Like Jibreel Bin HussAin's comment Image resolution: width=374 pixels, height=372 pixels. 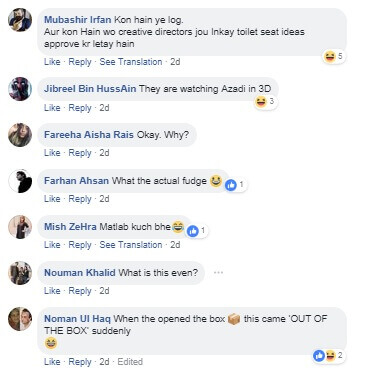coord(52,108)
